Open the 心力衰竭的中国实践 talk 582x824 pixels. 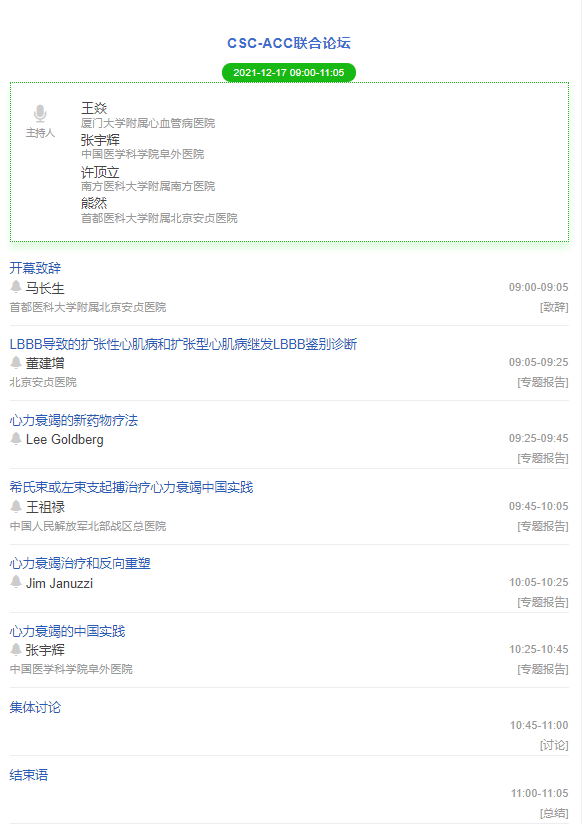pyautogui.click(x=67, y=631)
